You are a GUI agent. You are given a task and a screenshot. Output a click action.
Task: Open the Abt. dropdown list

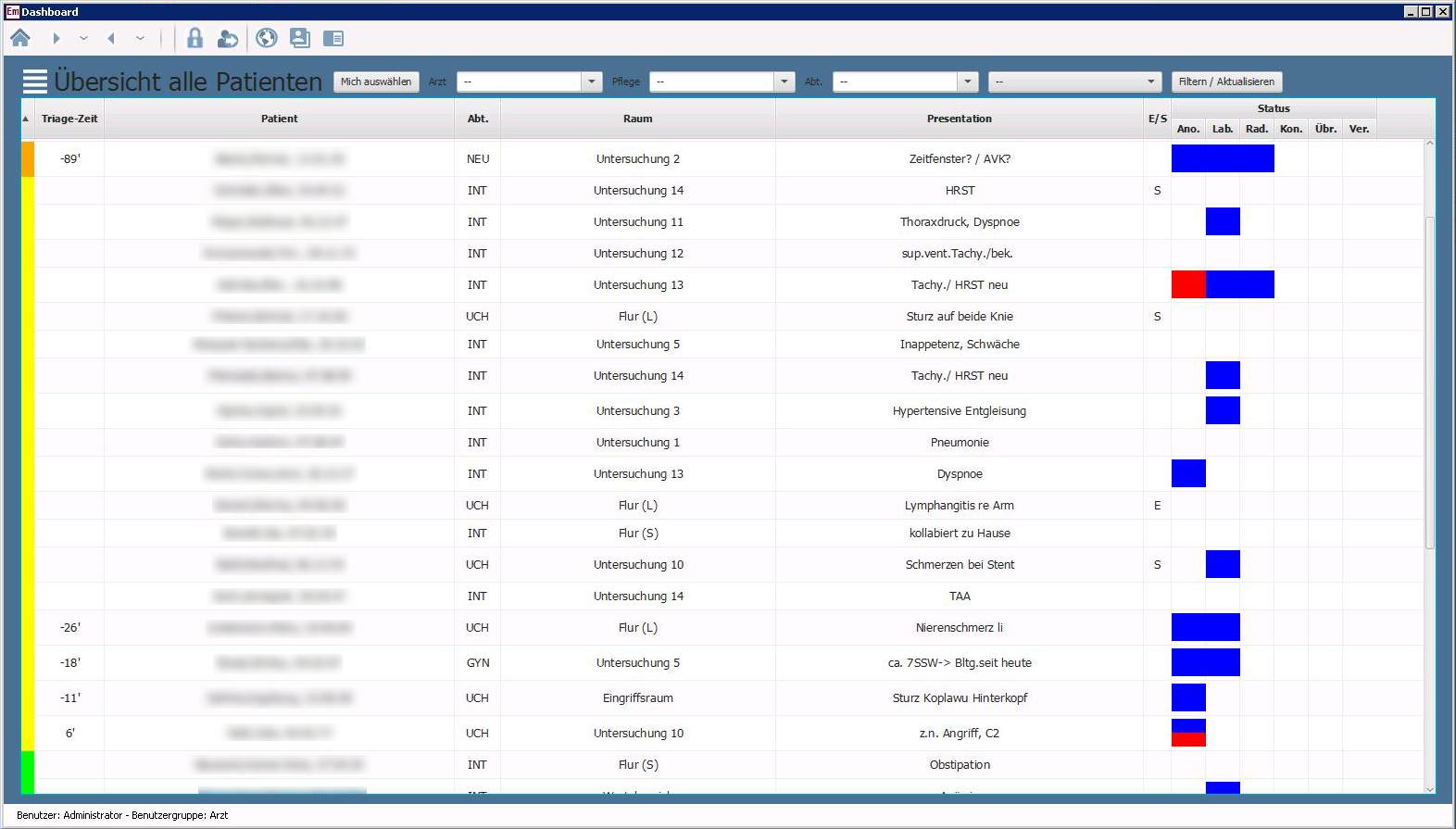pyautogui.click(x=967, y=82)
